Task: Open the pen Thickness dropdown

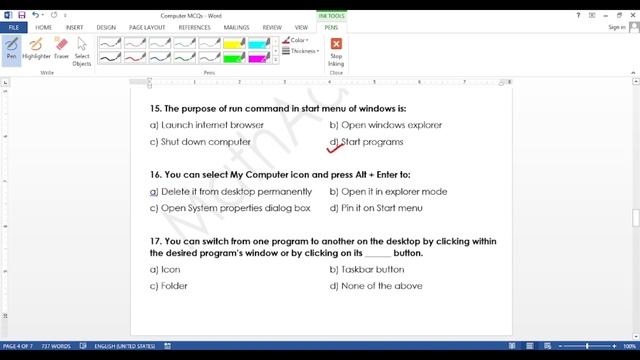Action: (300, 51)
